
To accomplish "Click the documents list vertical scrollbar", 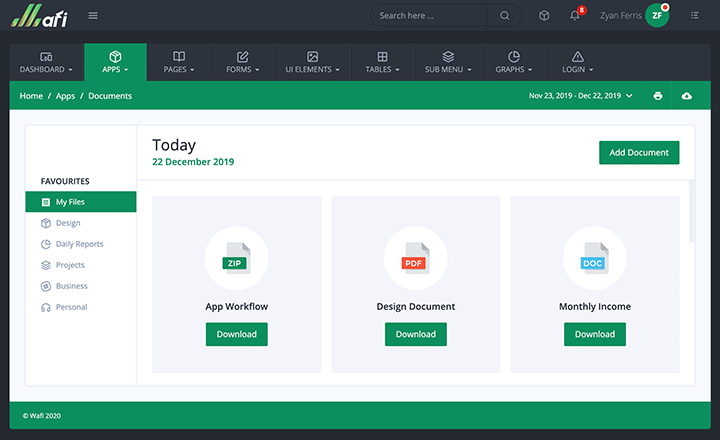I will pos(690,212).
